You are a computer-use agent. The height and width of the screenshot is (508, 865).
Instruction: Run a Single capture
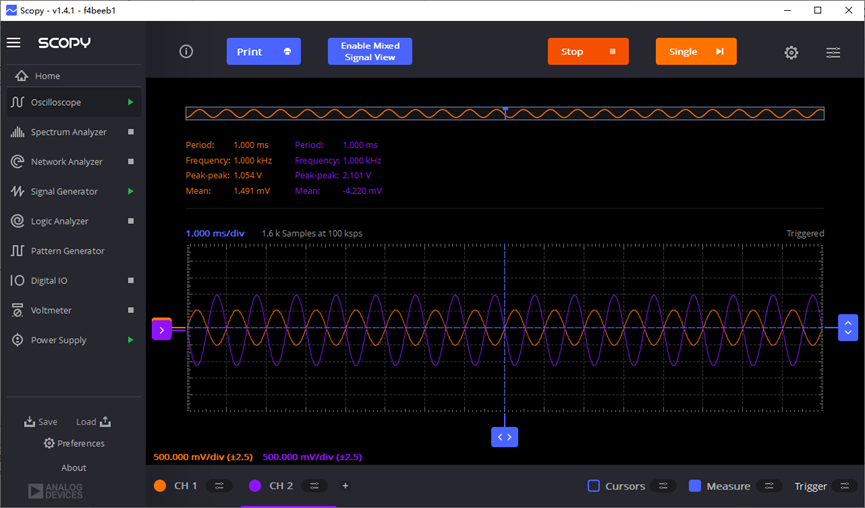pos(696,51)
